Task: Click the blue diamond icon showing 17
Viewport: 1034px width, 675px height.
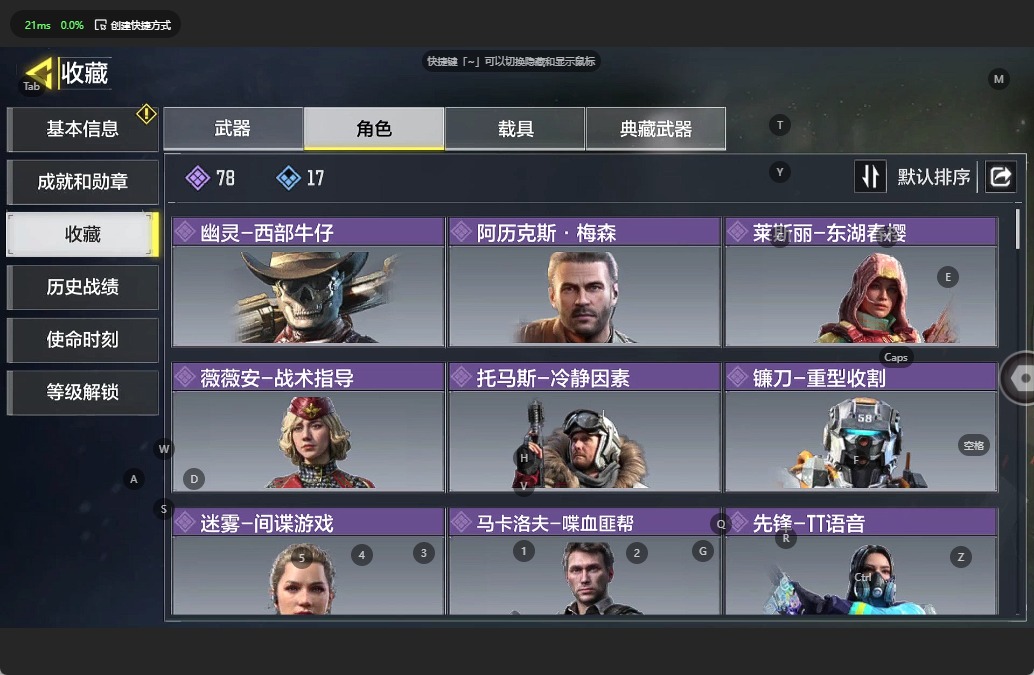Action: pos(288,178)
